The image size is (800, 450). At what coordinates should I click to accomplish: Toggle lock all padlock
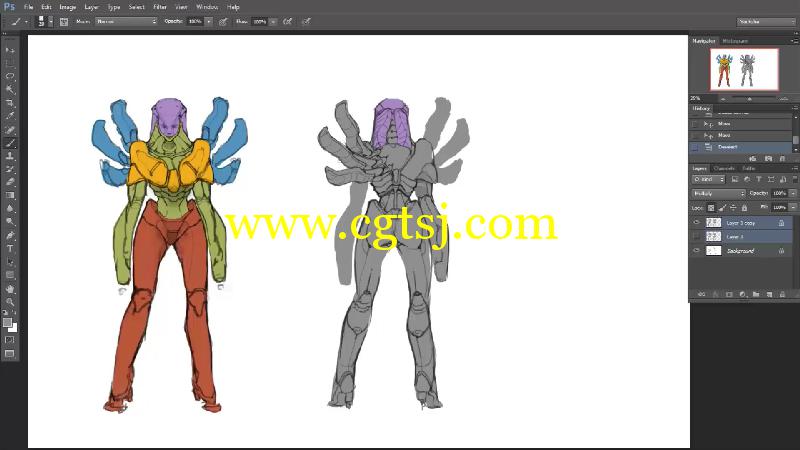click(744, 208)
